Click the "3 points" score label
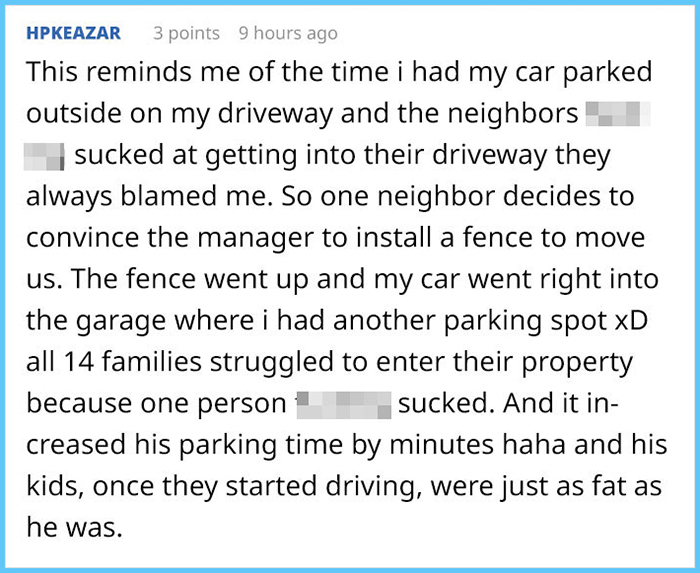Viewport: 700px width, 573px height. click(186, 34)
